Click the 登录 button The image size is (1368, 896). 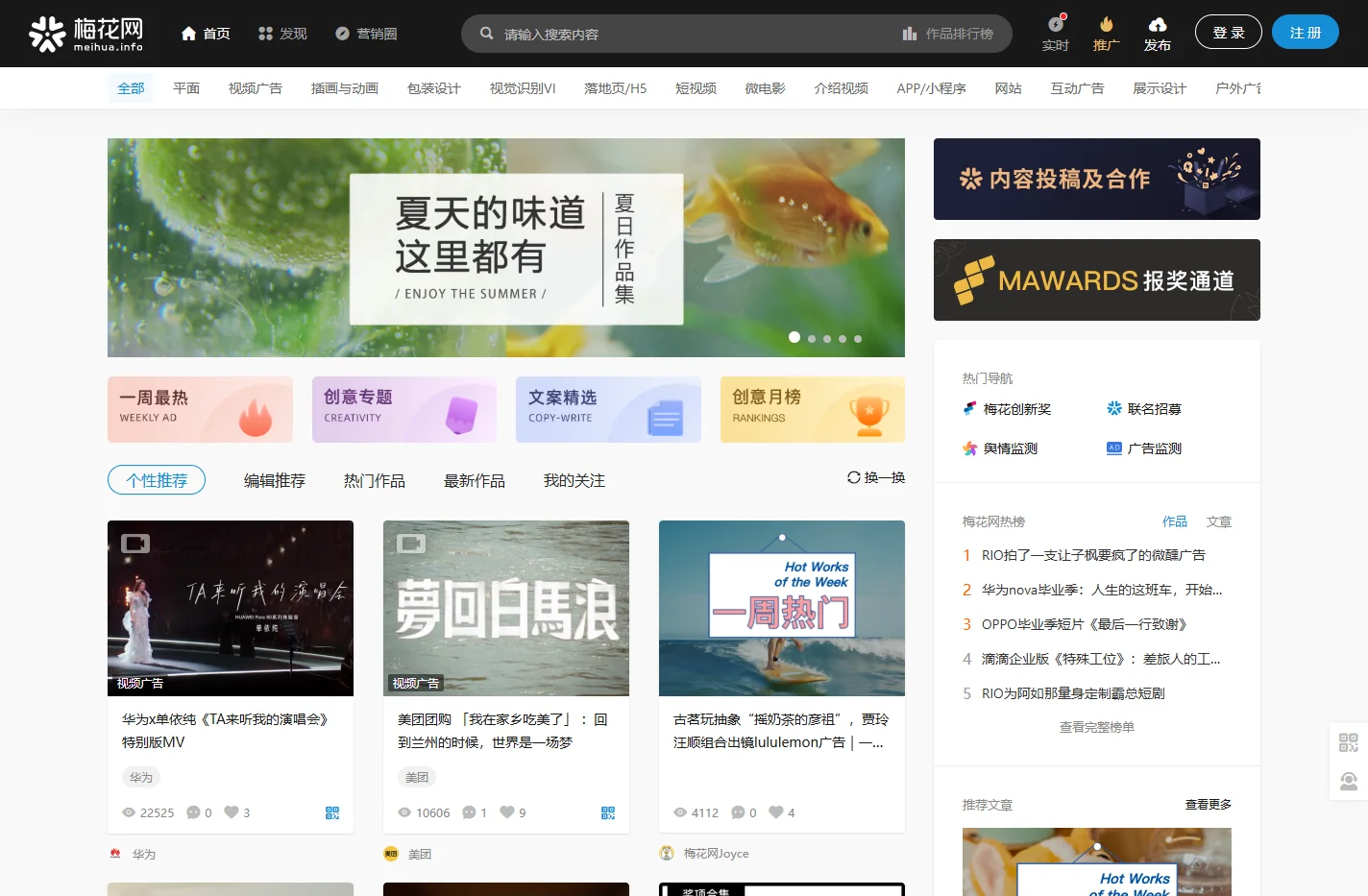[1229, 32]
